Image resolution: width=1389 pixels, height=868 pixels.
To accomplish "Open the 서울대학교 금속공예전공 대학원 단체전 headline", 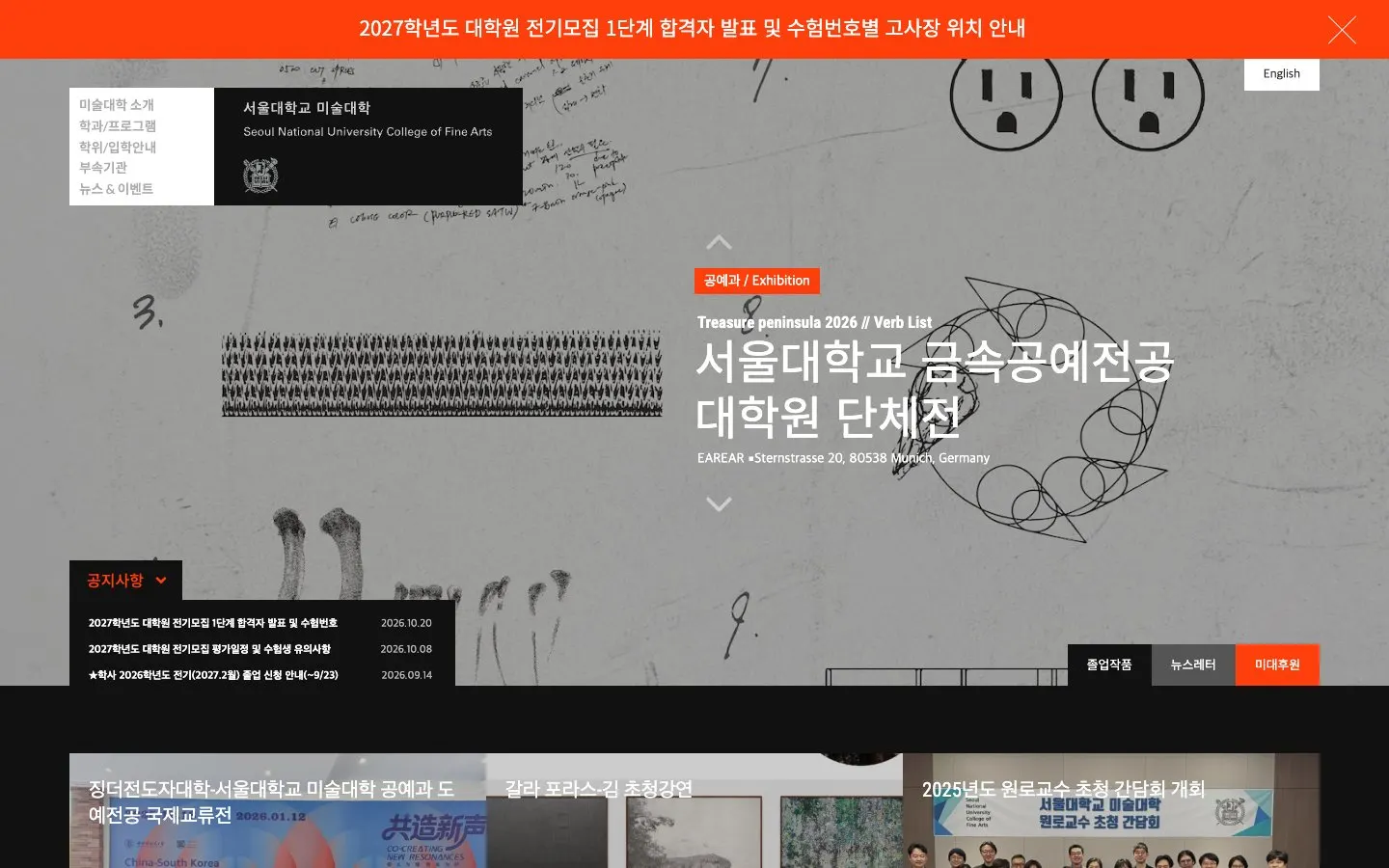I will coord(934,389).
